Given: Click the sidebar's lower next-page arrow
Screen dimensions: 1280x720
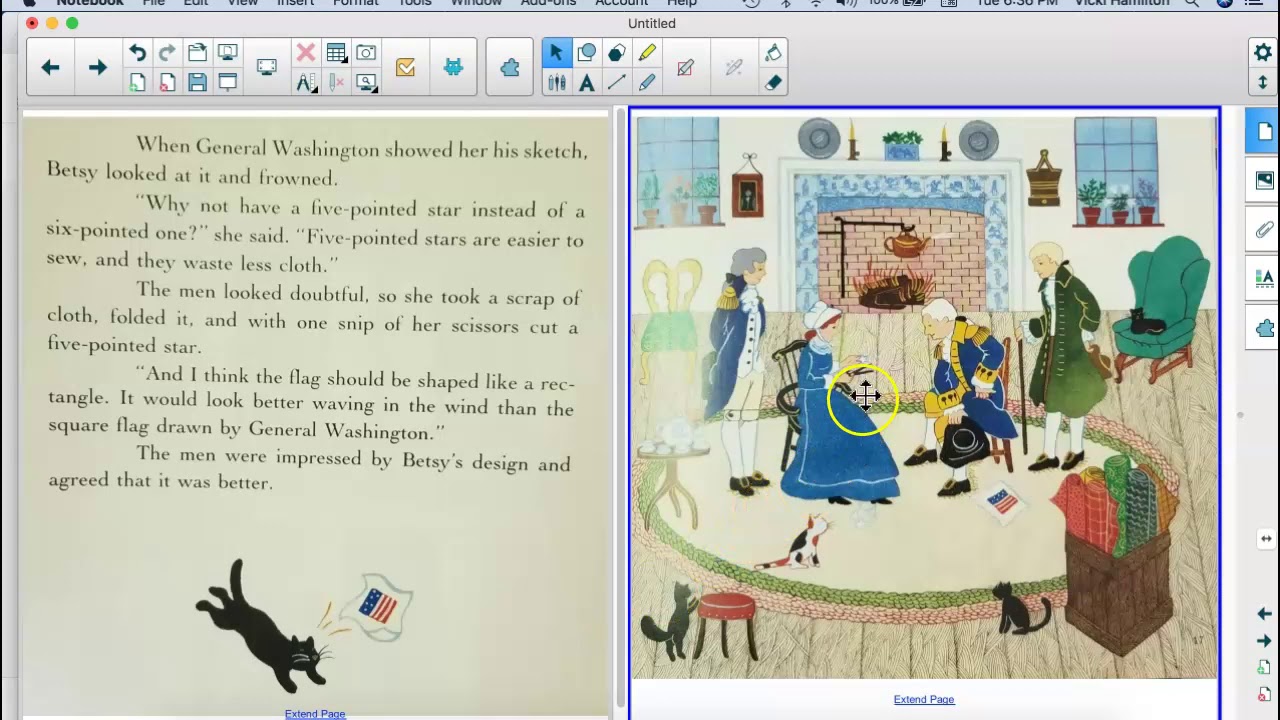Looking at the screenshot, I should pyautogui.click(x=1264, y=641).
